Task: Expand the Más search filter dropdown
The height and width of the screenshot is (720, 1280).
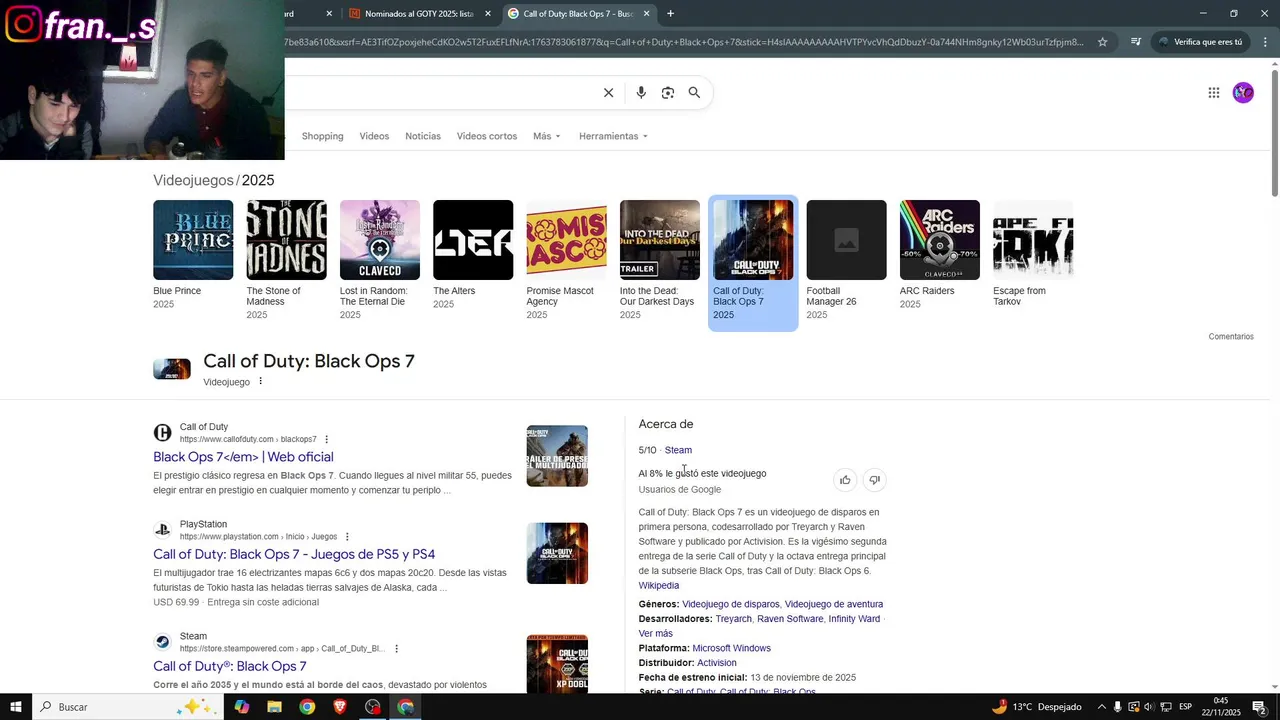Action: coord(546,136)
